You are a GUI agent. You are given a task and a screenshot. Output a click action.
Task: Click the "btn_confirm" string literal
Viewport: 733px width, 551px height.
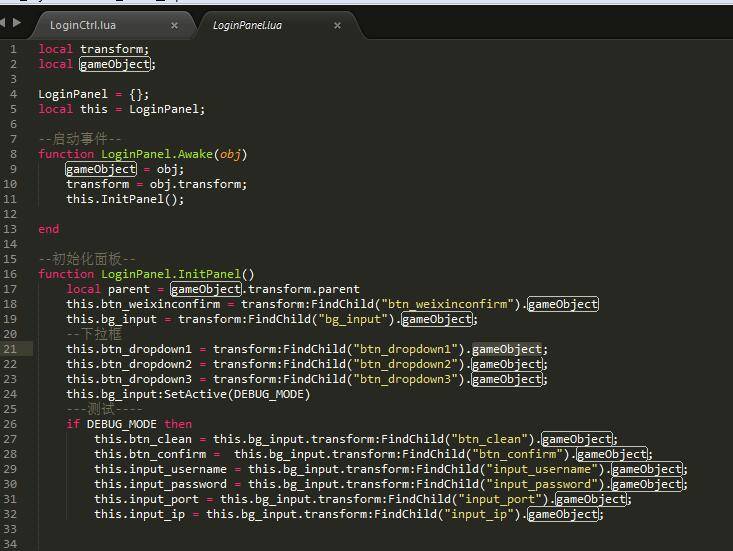(x=518, y=454)
